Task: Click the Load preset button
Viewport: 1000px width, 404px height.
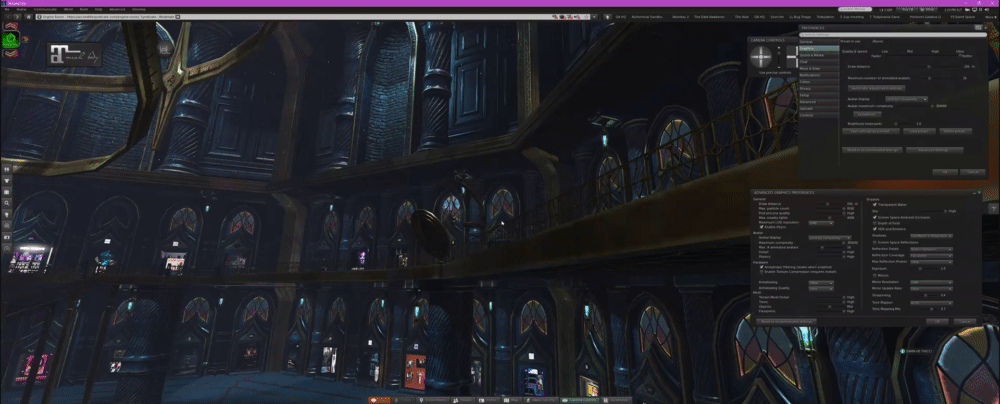Action: pyautogui.click(x=920, y=131)
